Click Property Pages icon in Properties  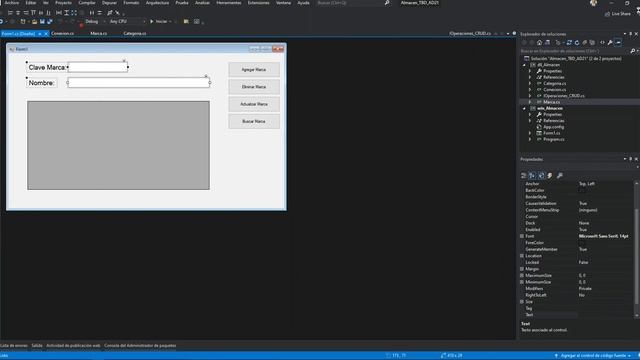pyautogui.click(x=560, y=176)
